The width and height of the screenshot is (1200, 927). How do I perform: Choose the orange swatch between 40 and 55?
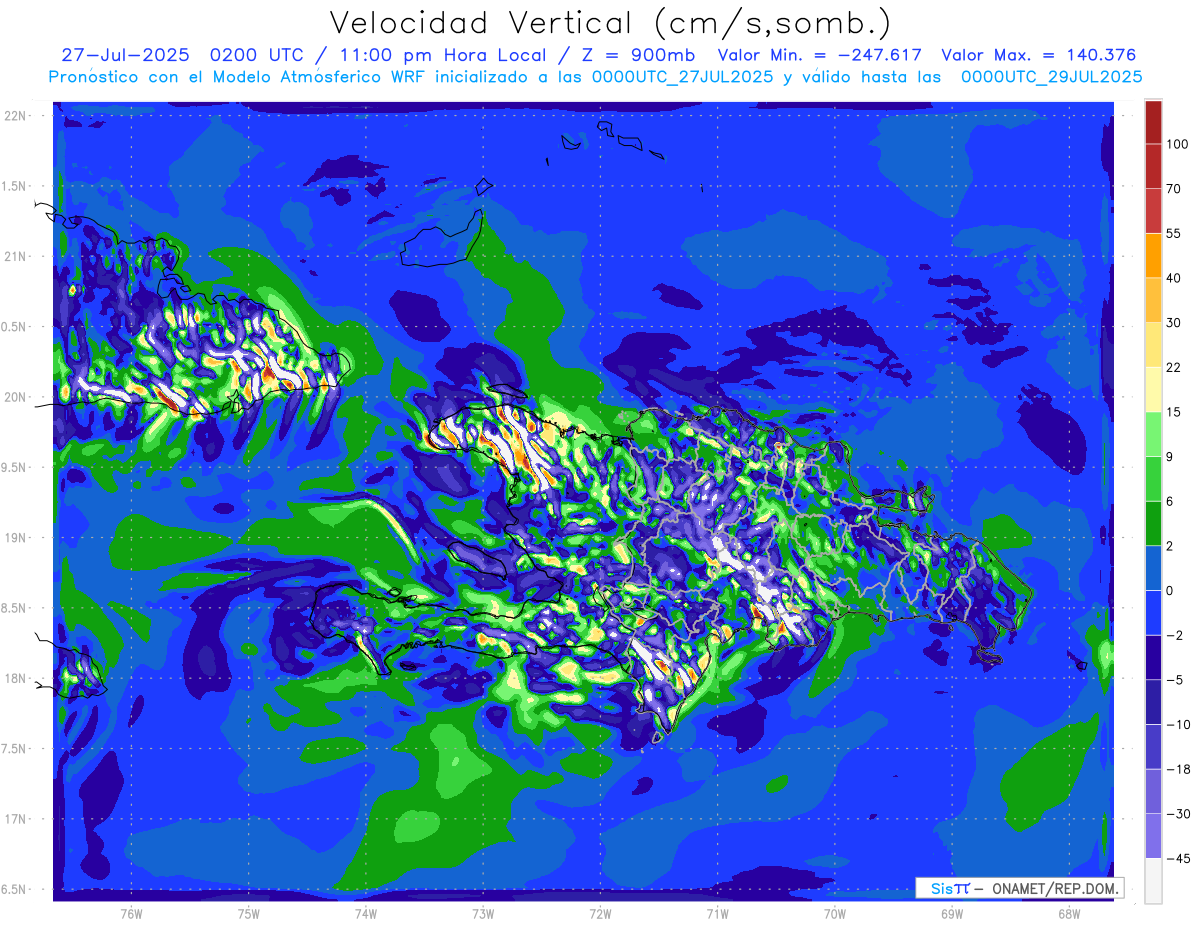pyautogui.click(x=1153, y=255)
